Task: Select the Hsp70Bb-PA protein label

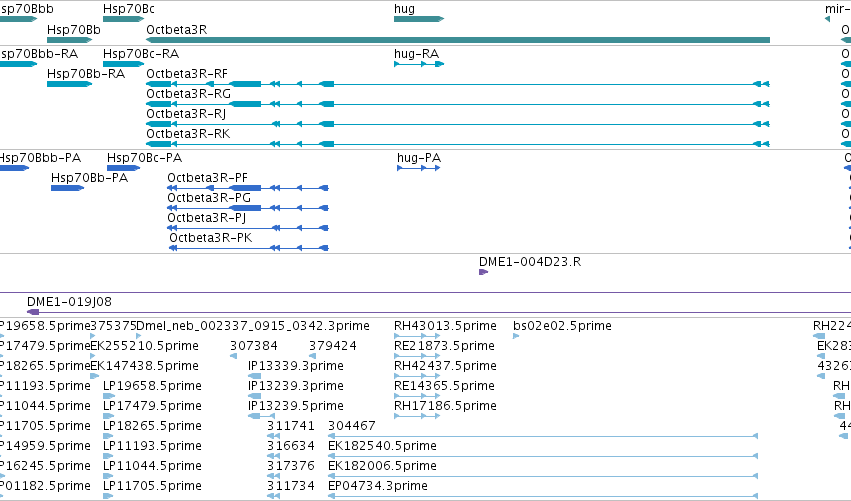Action: point(89,178)
